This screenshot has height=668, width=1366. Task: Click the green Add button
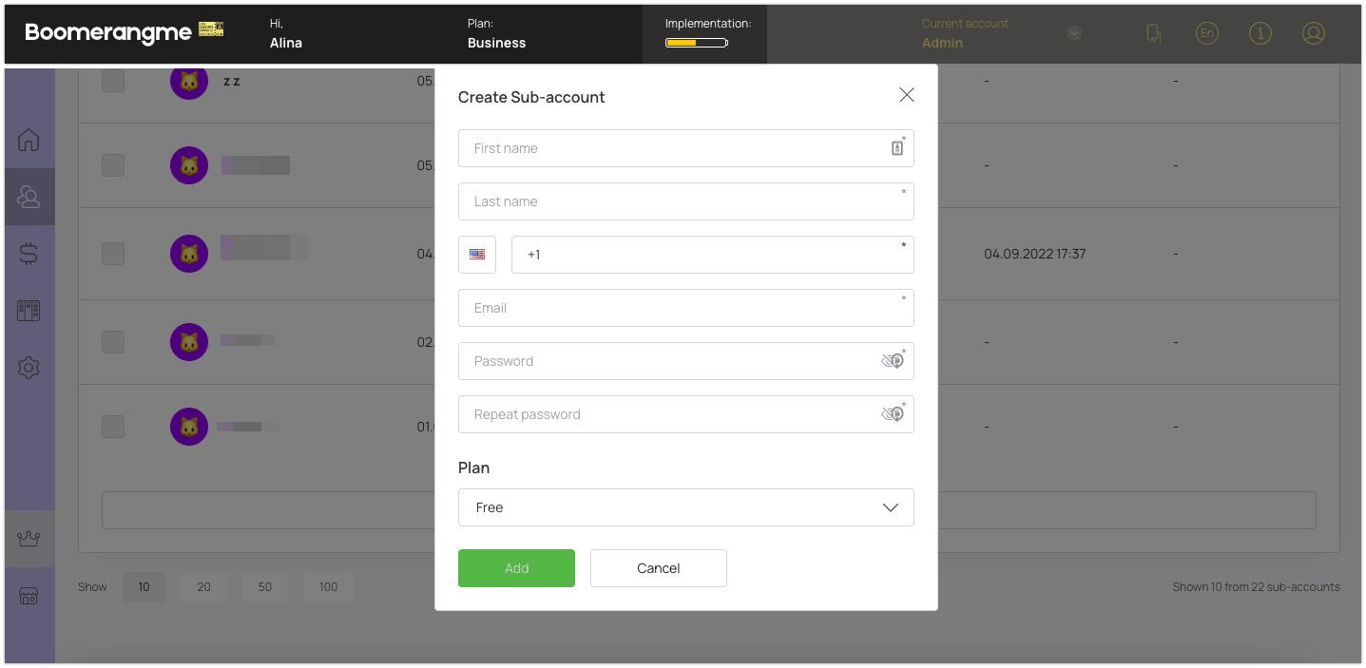516,568
